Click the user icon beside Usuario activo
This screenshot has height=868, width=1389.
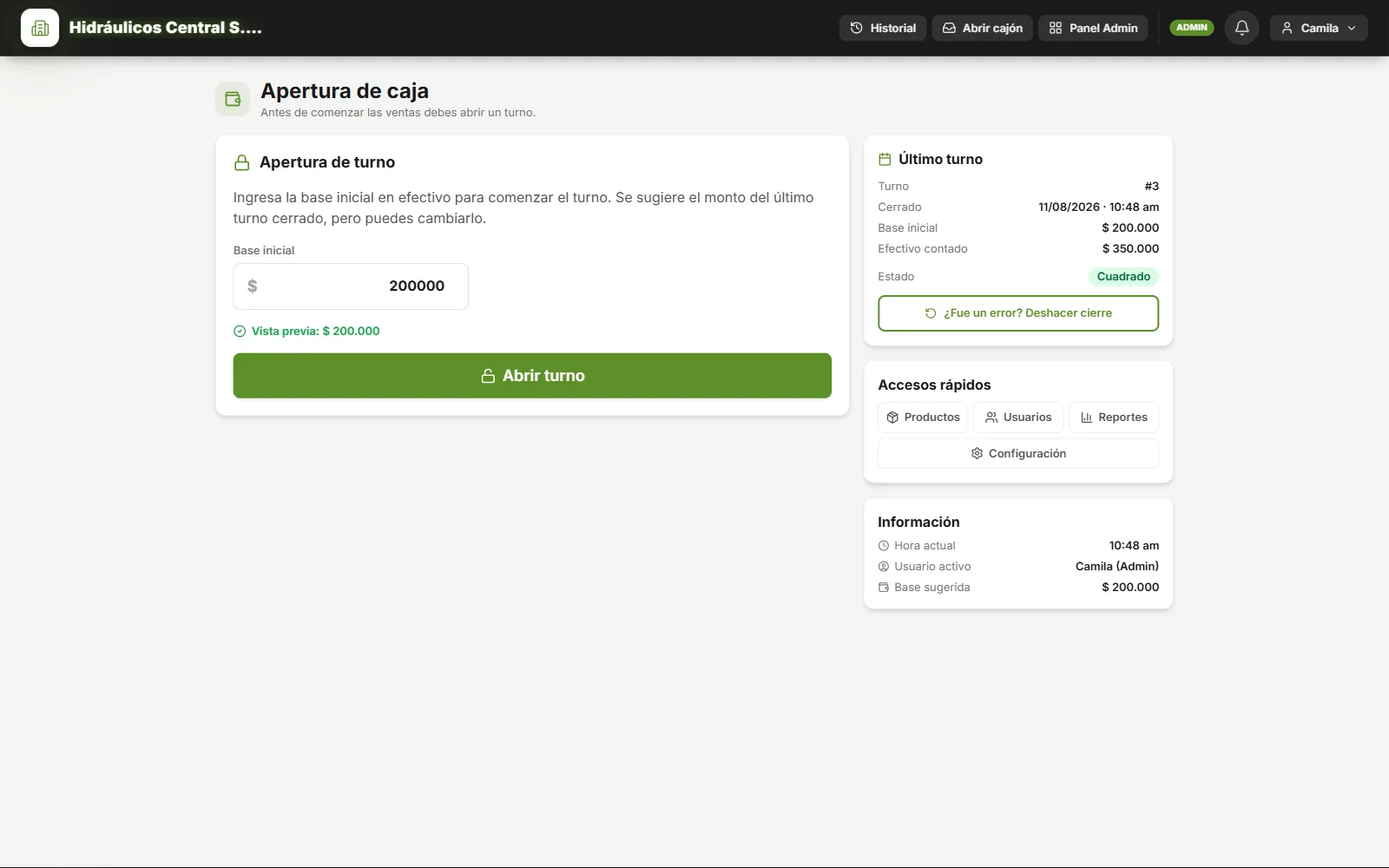(884, 567)
